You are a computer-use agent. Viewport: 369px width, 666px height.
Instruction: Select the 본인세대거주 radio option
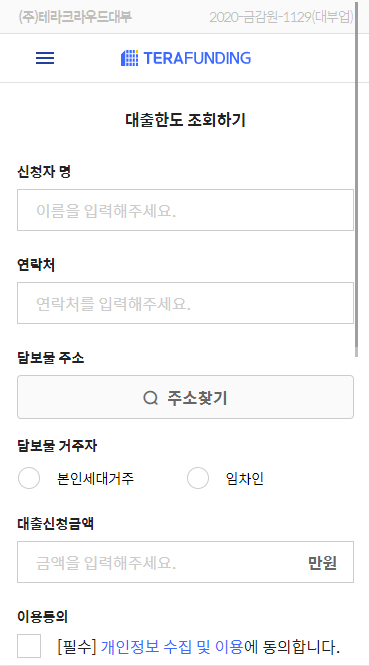pyautogui.click(x=29, y=478)
